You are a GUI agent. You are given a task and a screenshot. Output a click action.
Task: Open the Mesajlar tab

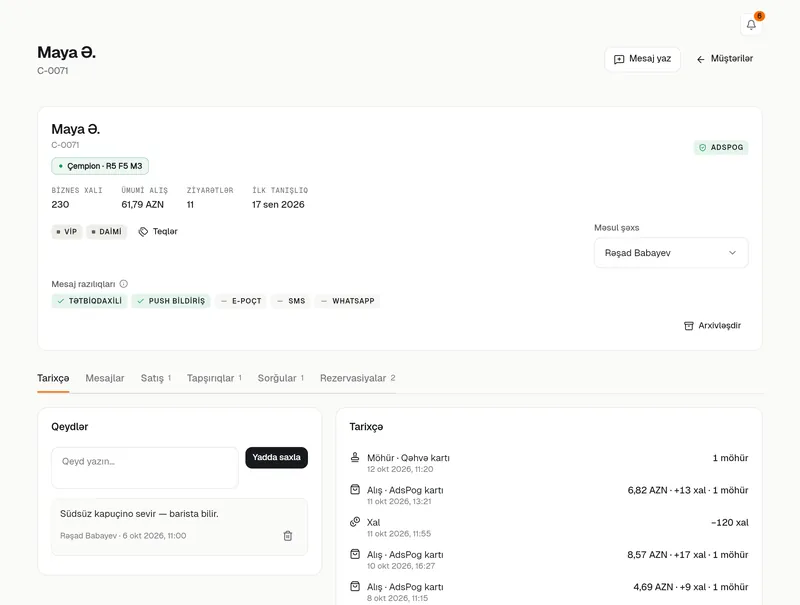[105, 378]
